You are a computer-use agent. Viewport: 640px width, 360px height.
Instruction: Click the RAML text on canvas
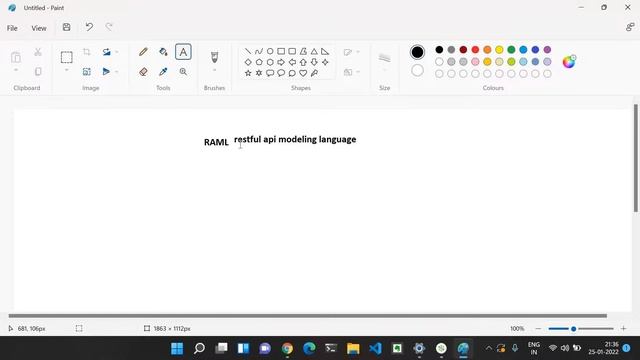(x=216, y=142)
